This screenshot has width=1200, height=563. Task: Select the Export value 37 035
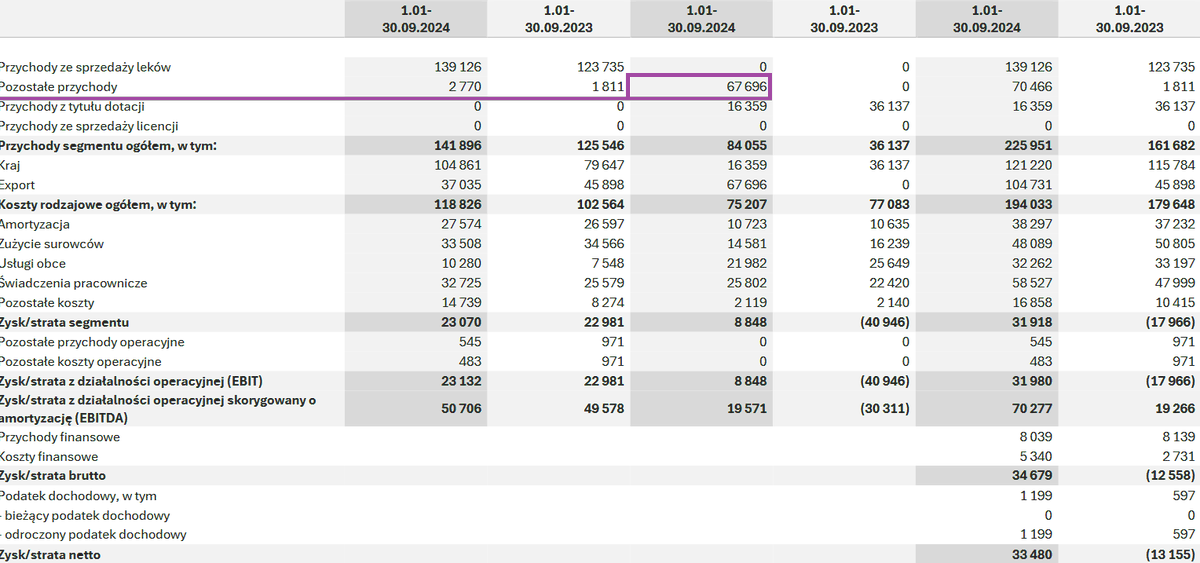(463, 185)
